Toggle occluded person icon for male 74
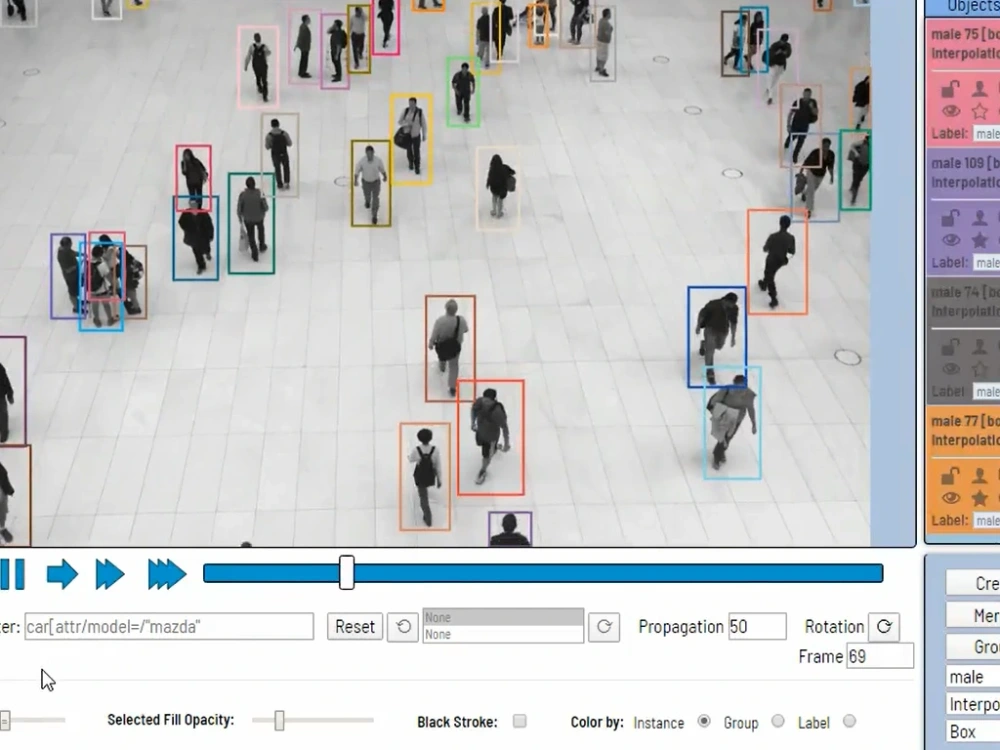The image size is (1000, 750). pos(980,347)
